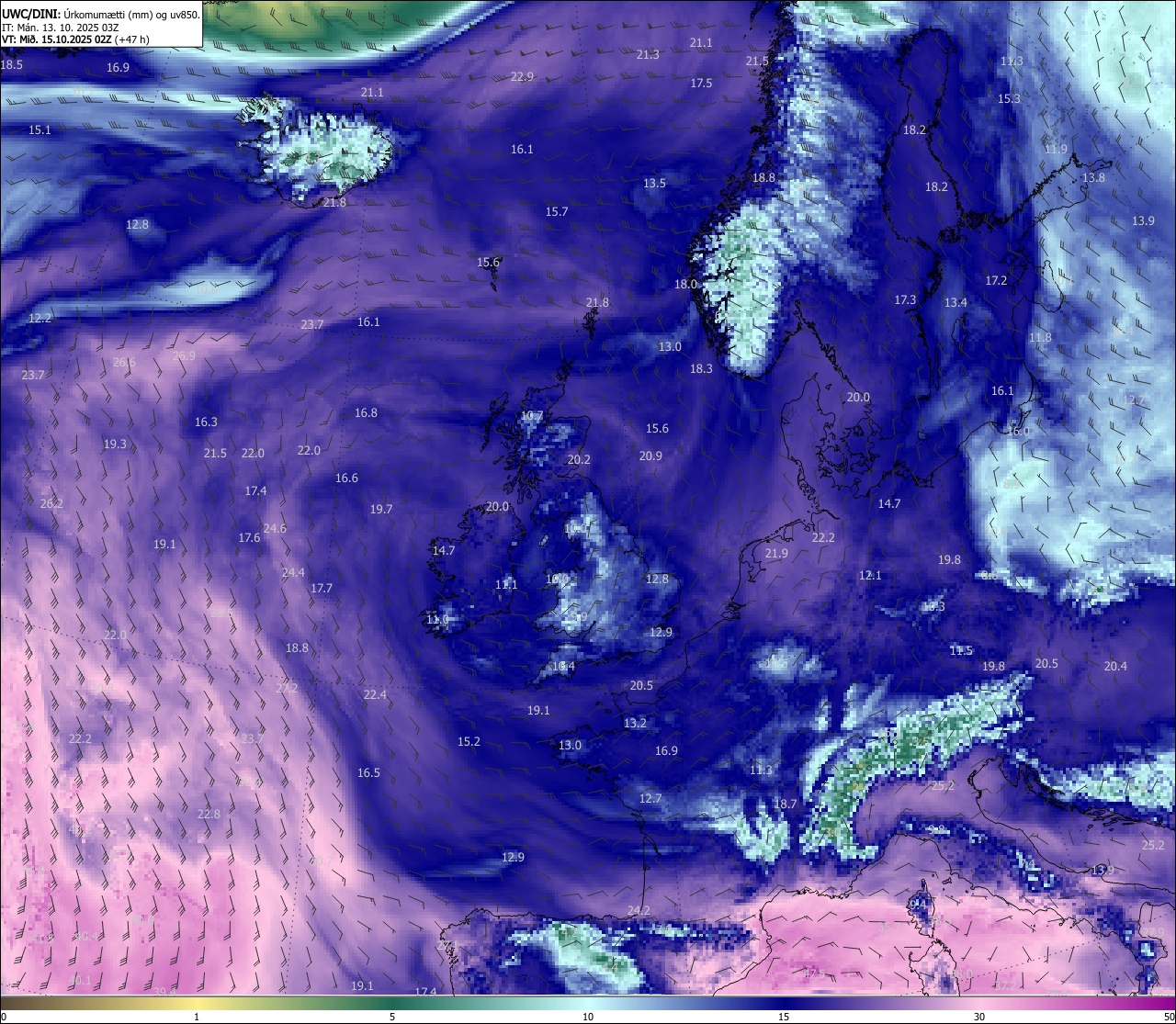Select the map value "17.2"
The height and width of the screenshot is (1024, 1176).
pos(996,281)
